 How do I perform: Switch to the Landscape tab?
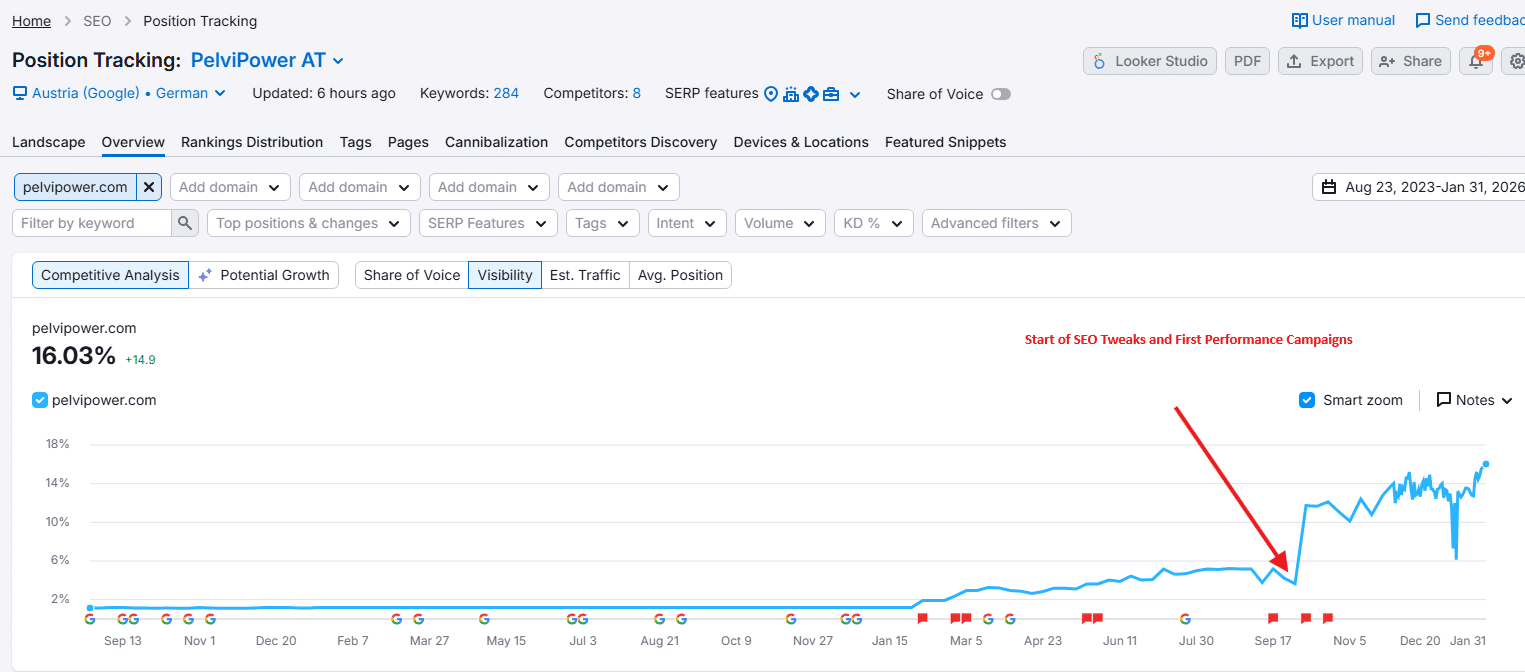49,142
